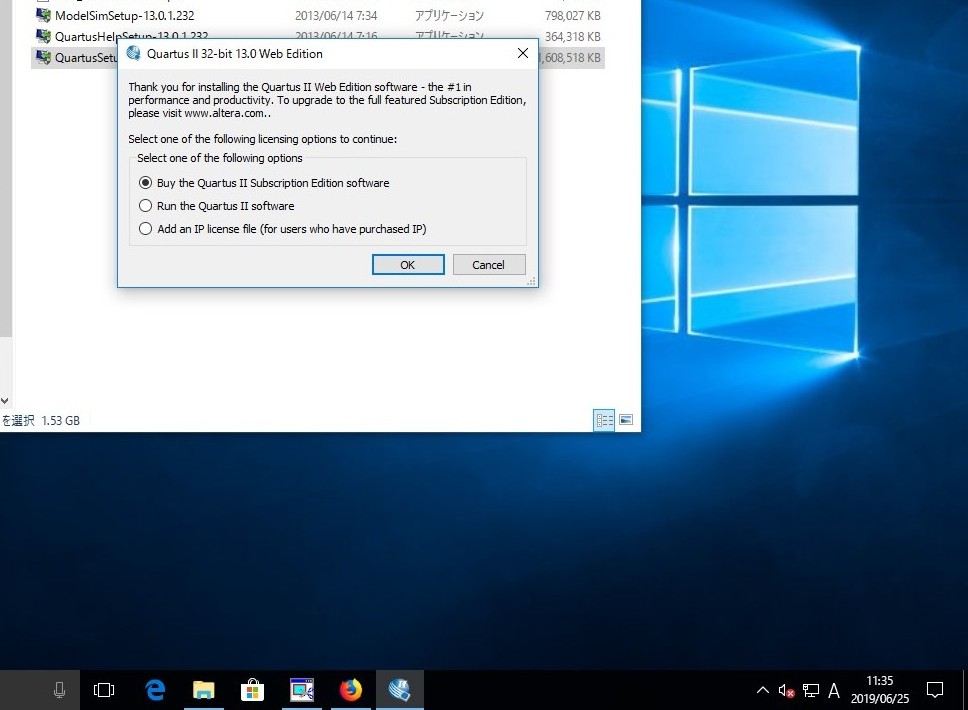Click the microphone icon on the taskbar
Viewport: 968px width, 710px height.
59,690
